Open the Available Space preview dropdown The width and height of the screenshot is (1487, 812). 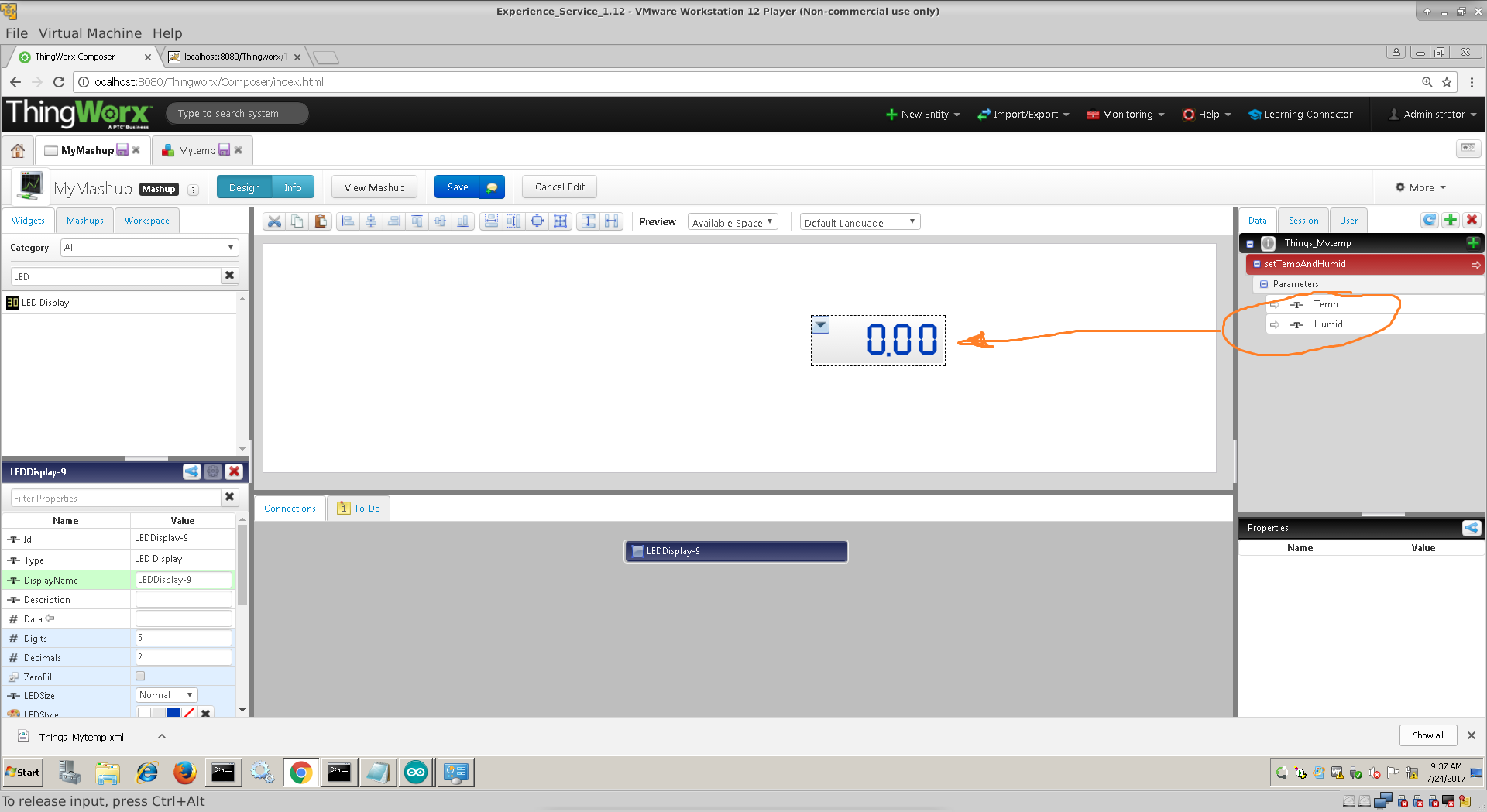pyautogui.click(x=732, y=222)
